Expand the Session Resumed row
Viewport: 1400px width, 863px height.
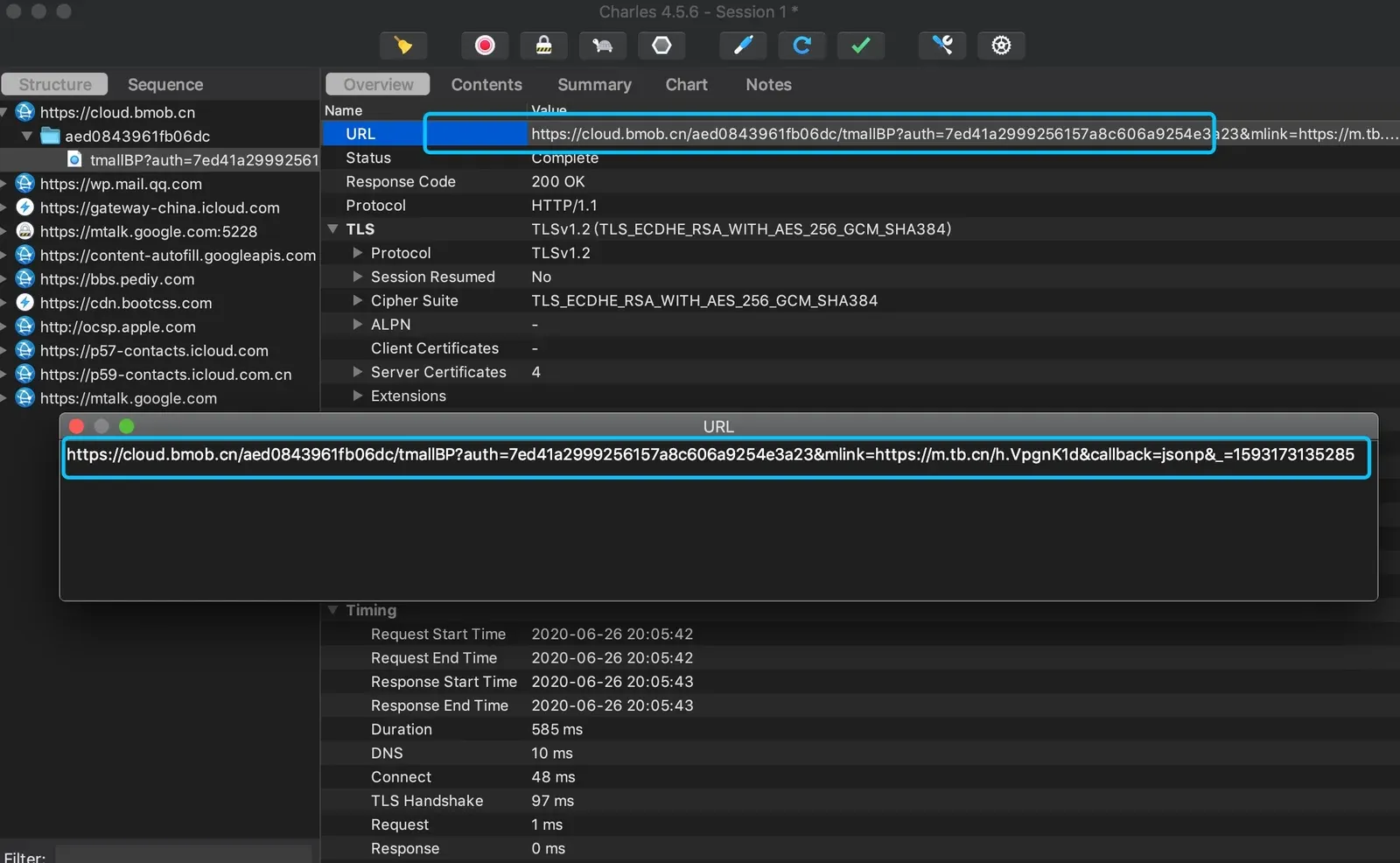tap(357, 276)
